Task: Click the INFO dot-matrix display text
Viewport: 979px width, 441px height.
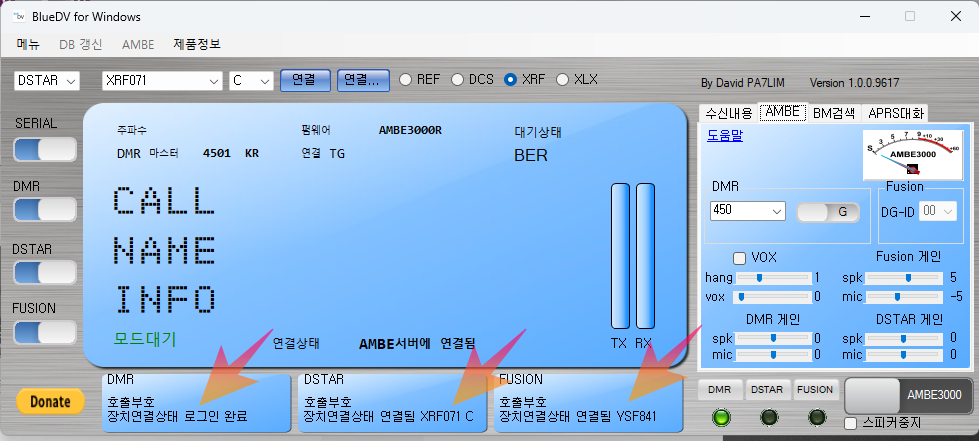Action: click(164, 299)
